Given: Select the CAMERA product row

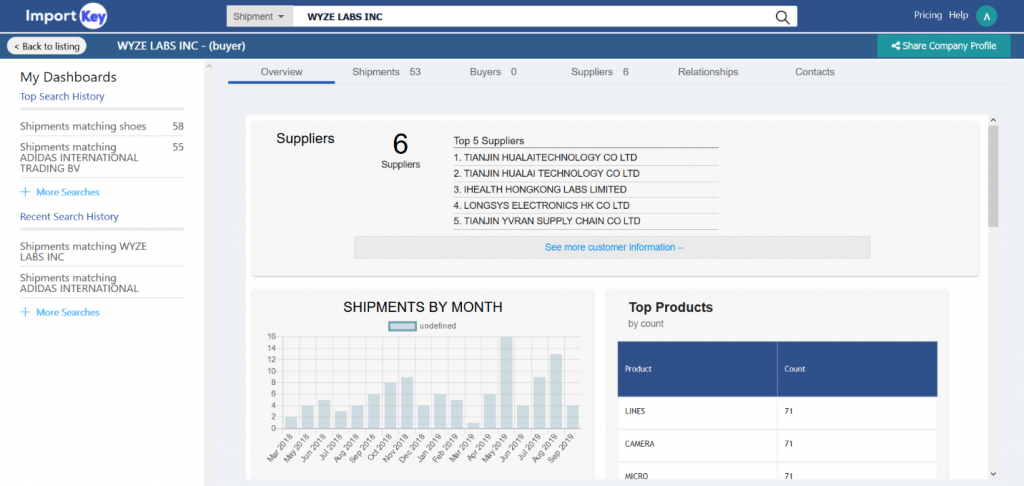Looking at the screenshot, I should 778,444.
